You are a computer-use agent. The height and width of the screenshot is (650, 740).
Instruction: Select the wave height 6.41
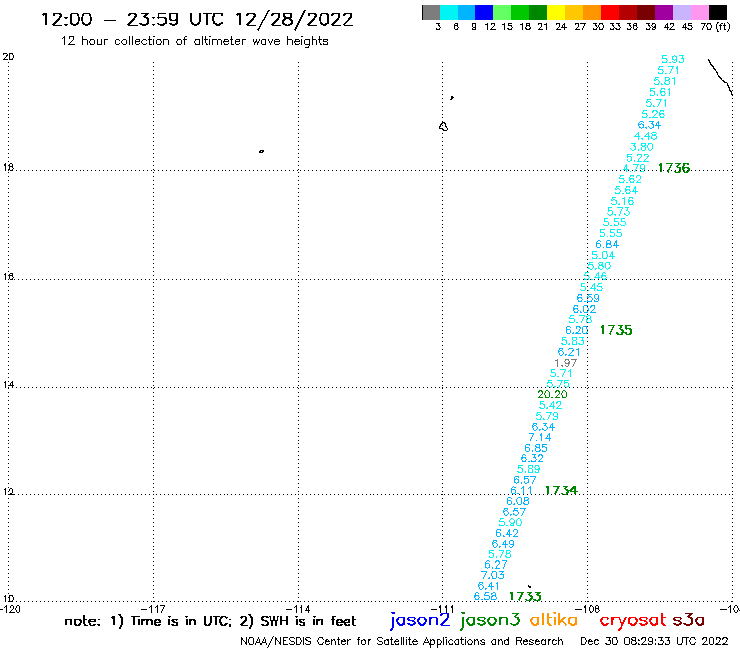[489, 586]
